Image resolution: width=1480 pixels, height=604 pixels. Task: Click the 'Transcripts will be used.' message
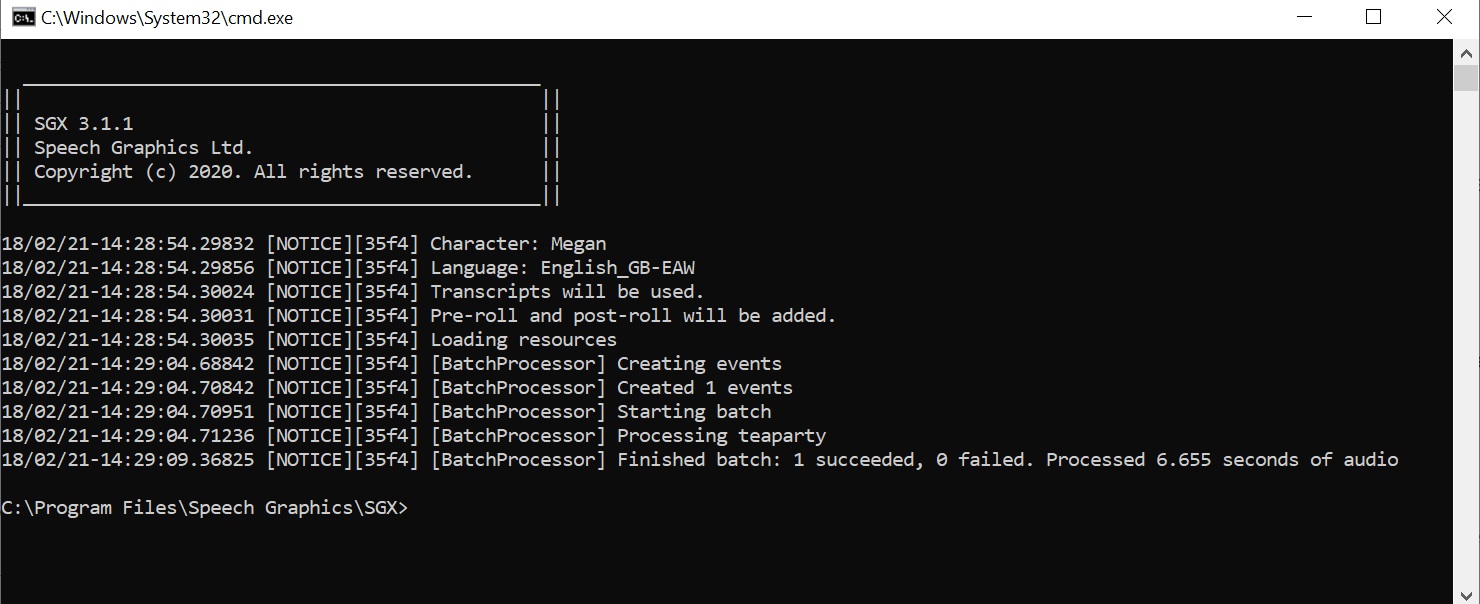(567, 292)
